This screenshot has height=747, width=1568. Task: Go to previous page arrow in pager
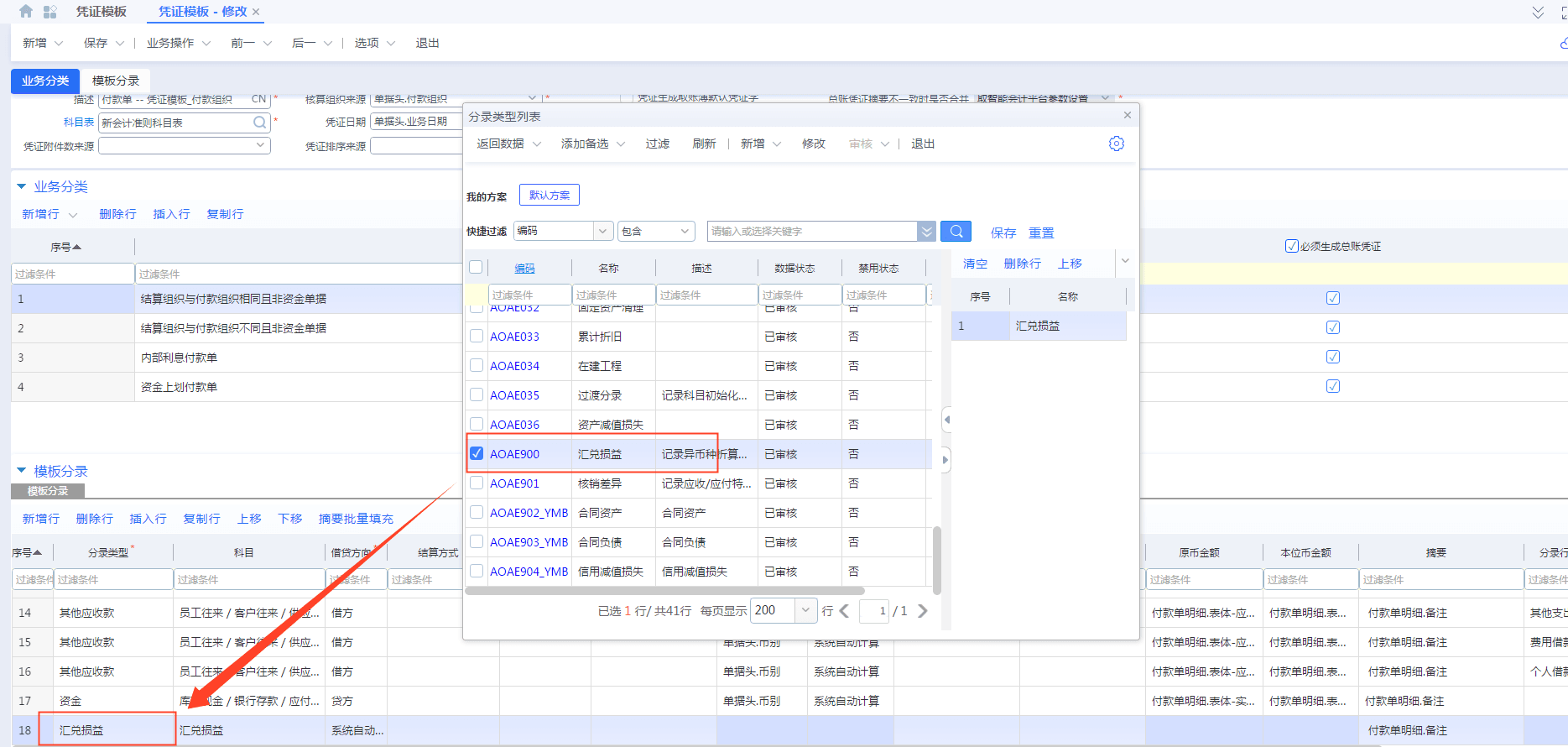click(844, 611)
